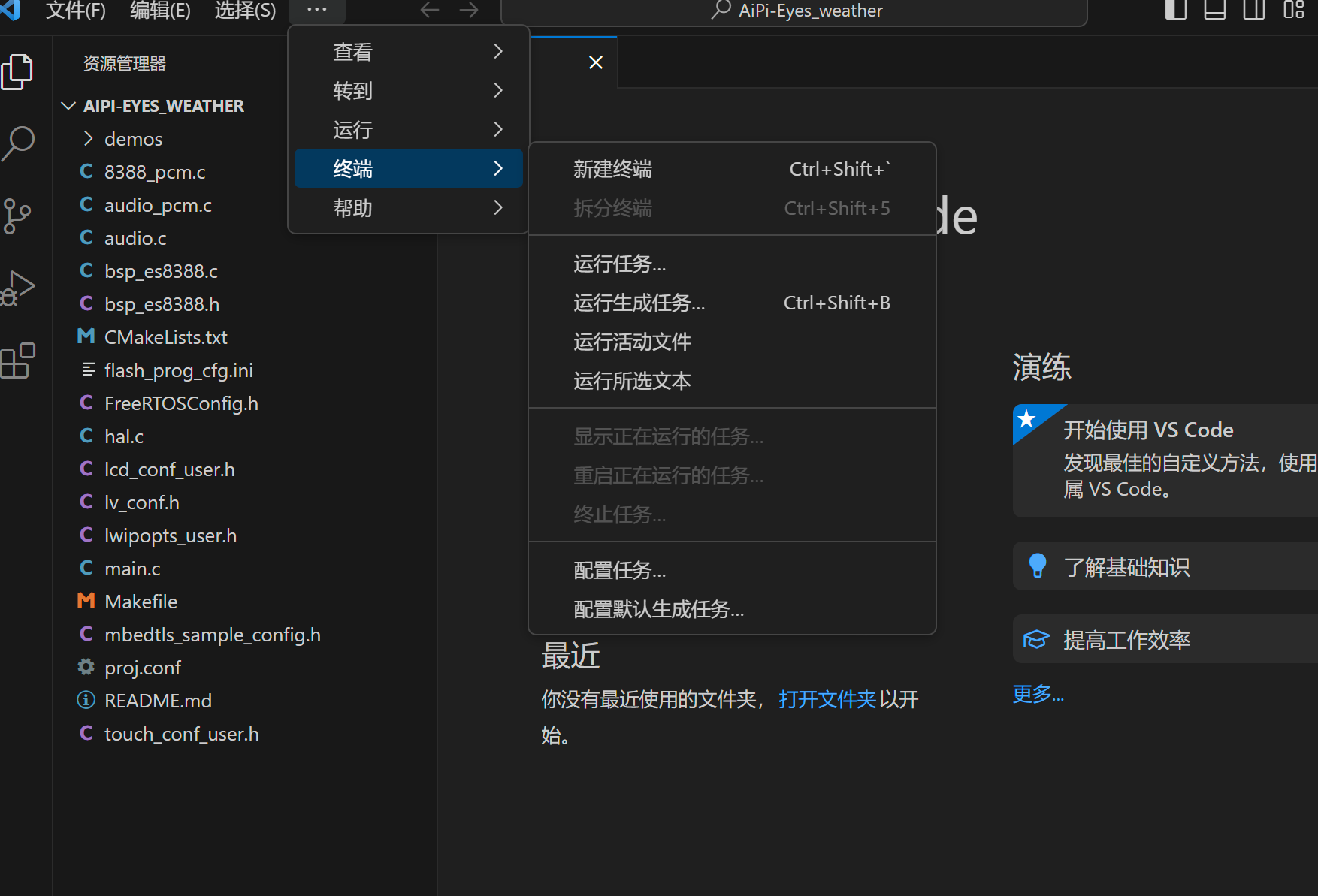Click the search magnifier in command center

(721, 10)
